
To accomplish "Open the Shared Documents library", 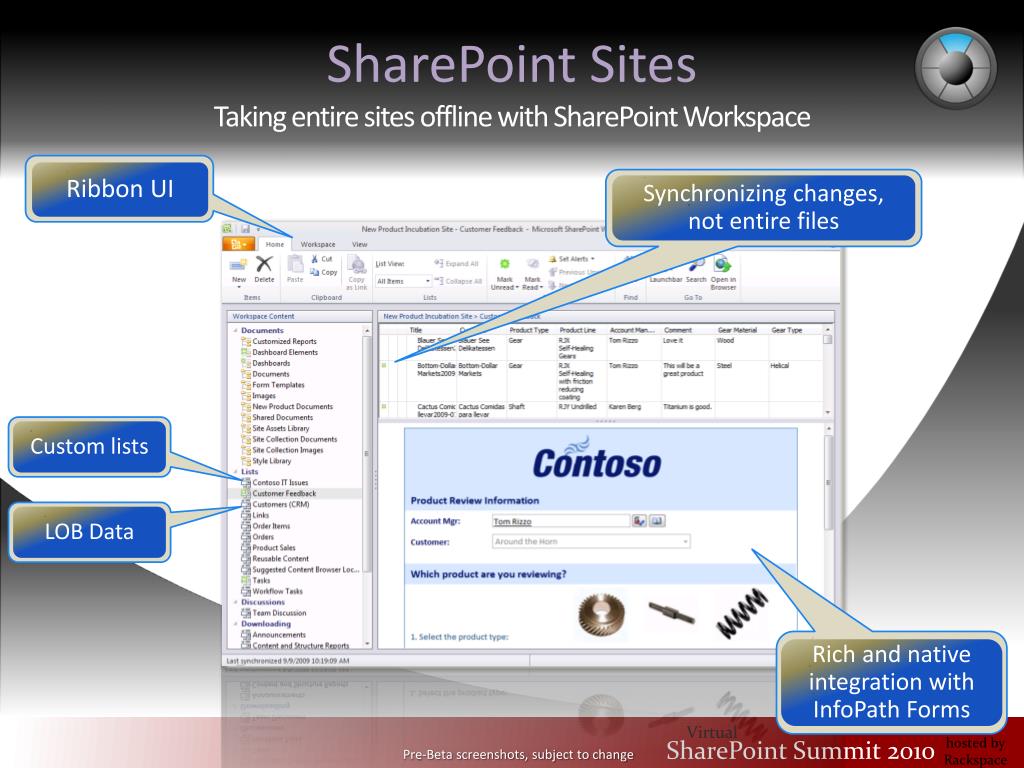I will [x=282, y=417].
